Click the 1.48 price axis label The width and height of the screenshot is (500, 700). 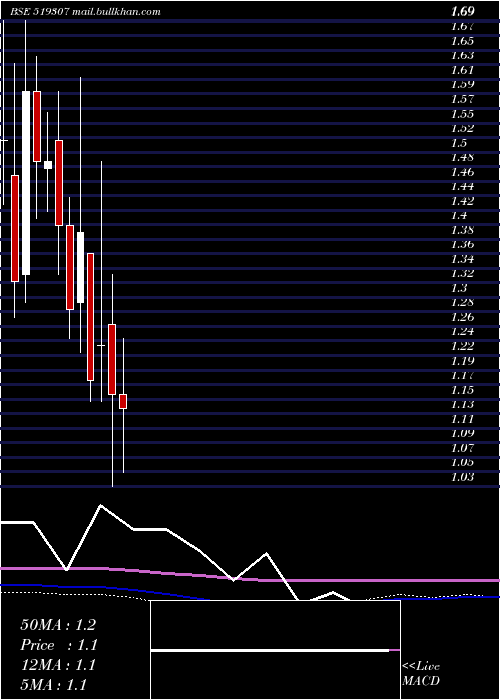coord(462,157)
